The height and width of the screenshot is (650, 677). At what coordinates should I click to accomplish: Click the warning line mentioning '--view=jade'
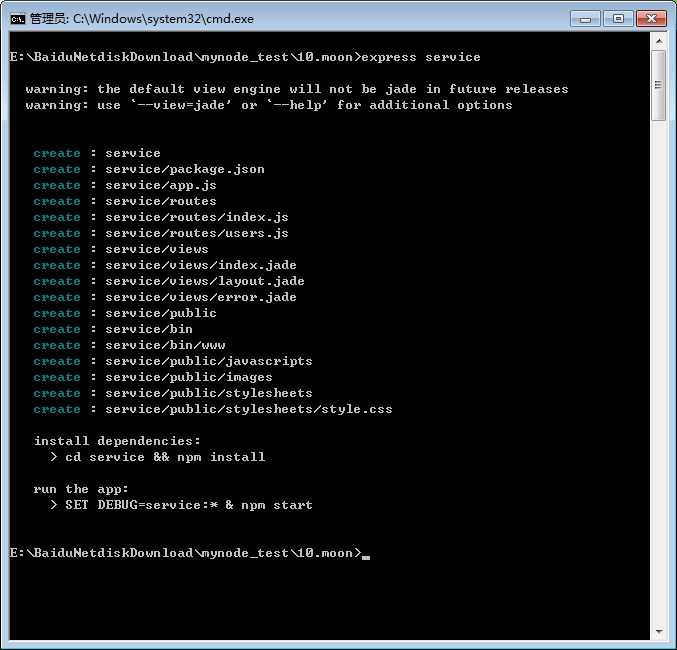pyautogui.click(x=269, y=105)
